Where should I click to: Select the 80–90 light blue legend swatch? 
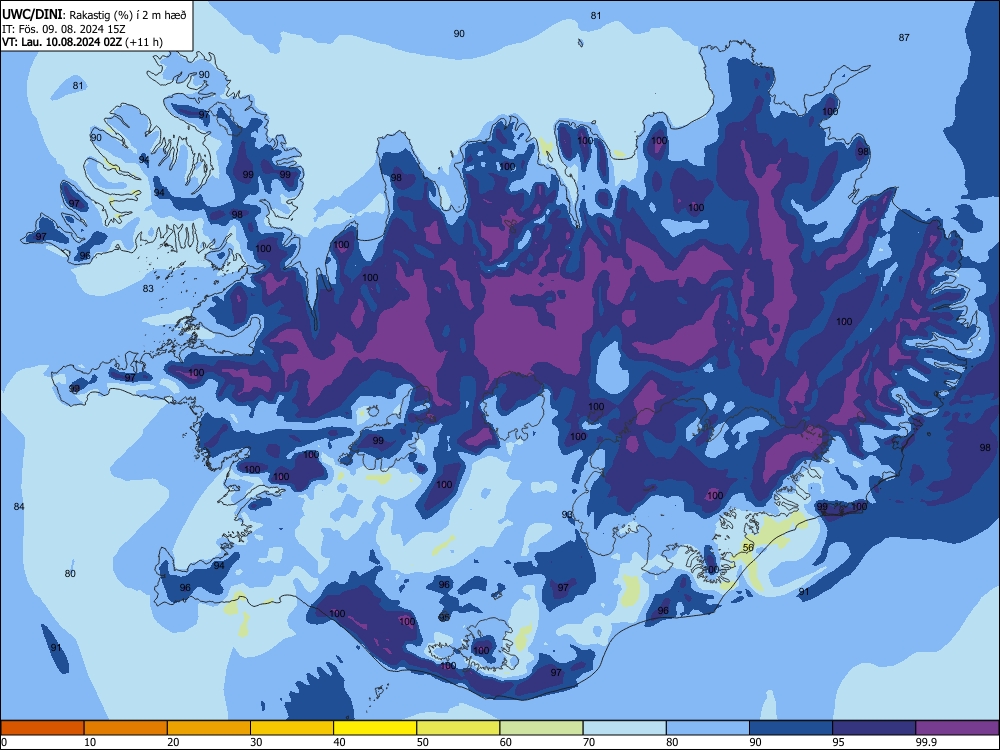click(x=708, y=728)
